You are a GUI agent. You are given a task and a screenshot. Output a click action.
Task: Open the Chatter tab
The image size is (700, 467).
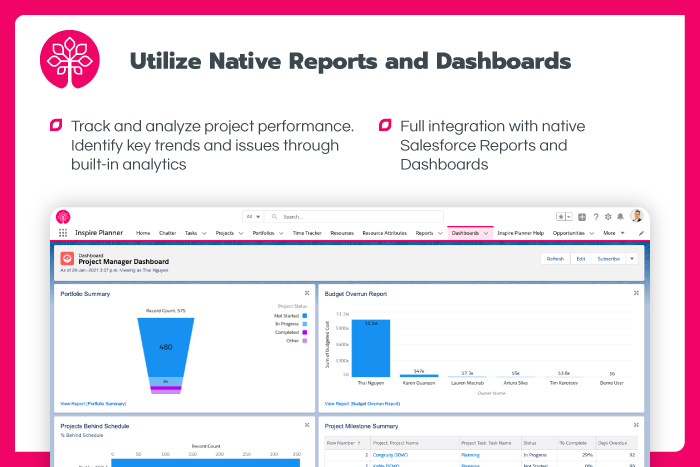[x=167, y=233]
